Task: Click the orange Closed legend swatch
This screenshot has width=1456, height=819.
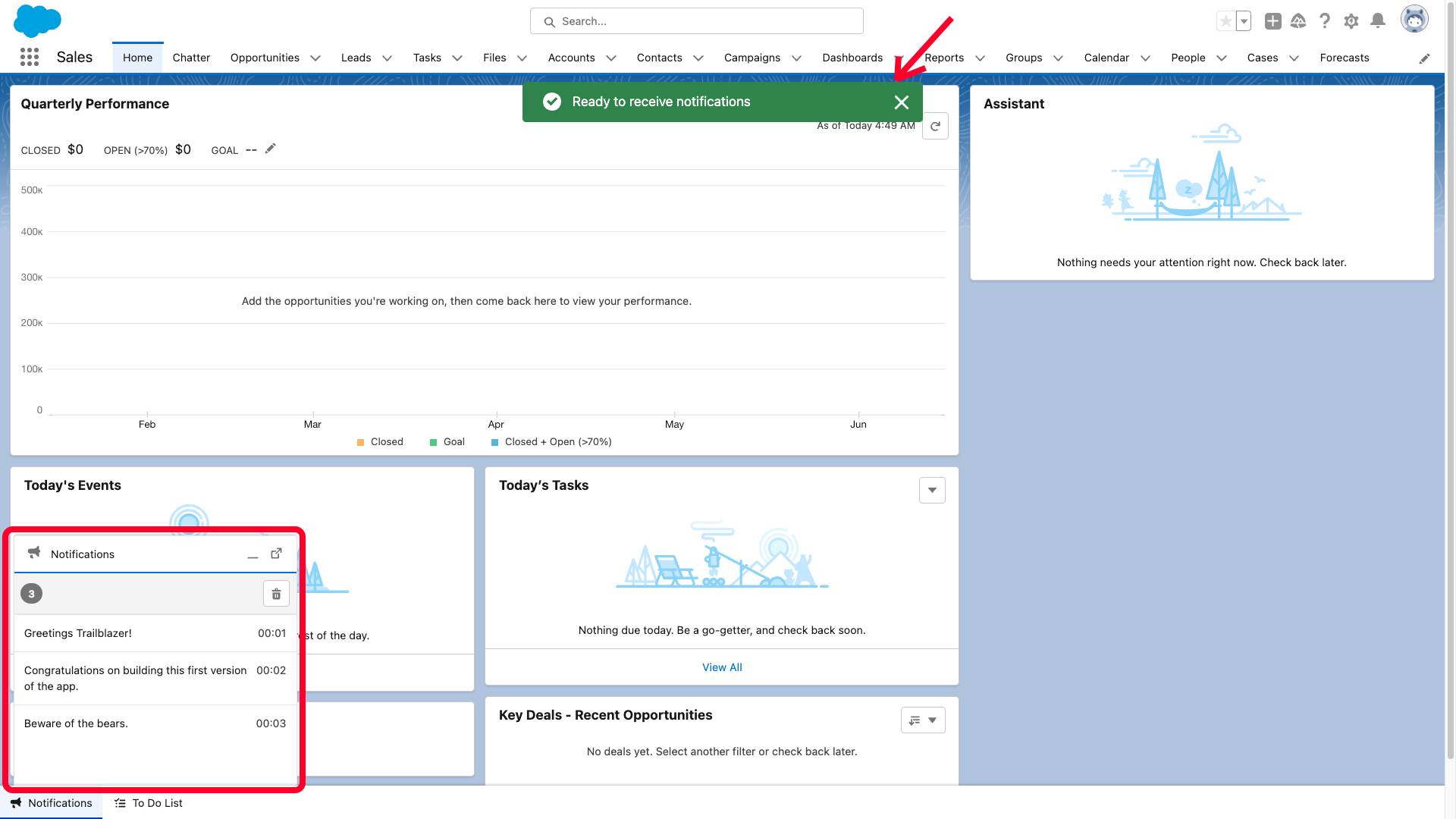Action: (361, 443)
